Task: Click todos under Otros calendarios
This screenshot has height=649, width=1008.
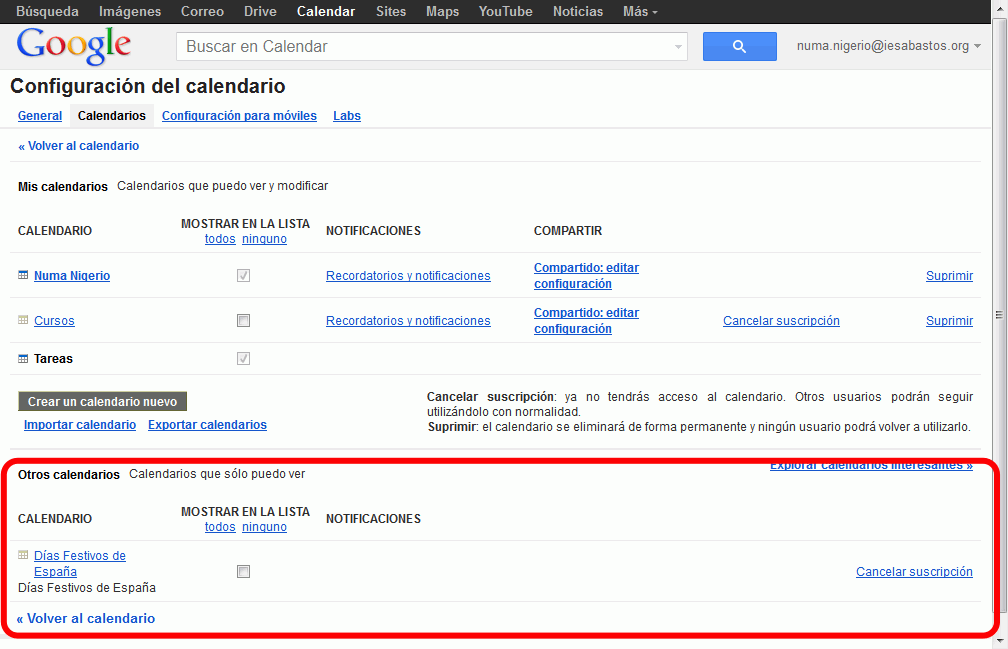Action: pyautogui.click(x=220, y=527)
